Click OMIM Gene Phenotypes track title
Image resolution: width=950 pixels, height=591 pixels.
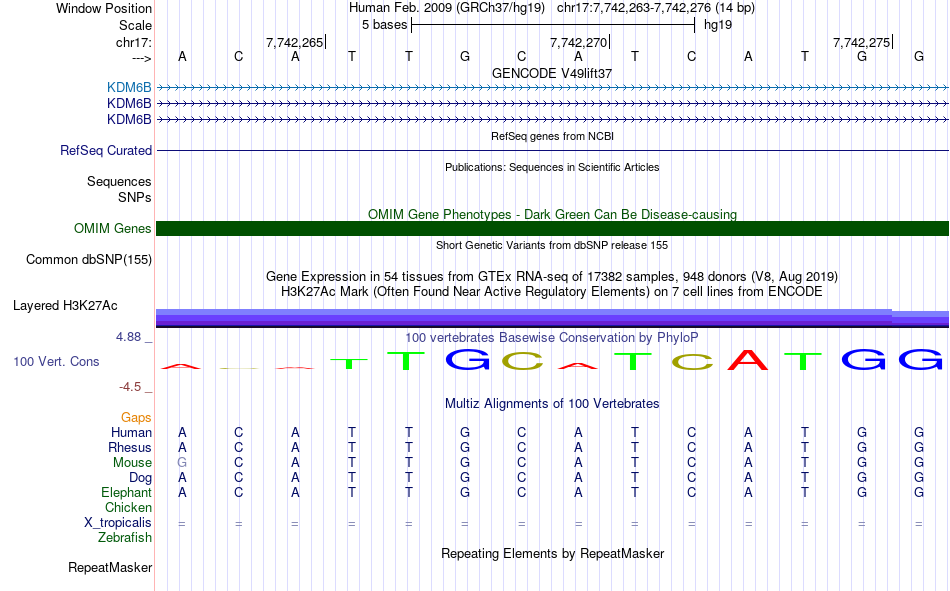[552, 215]
